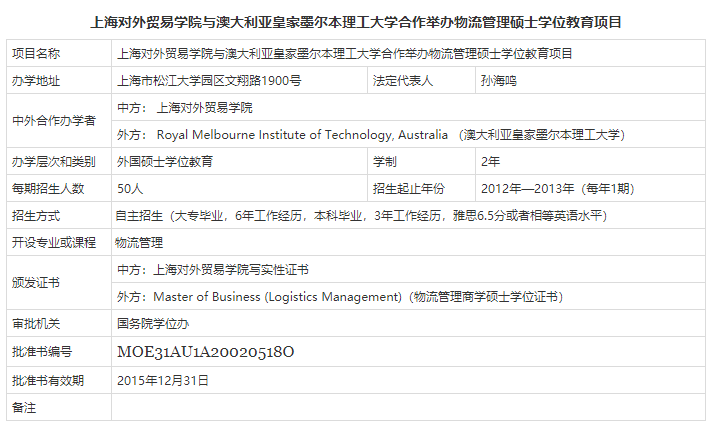Click the name 孙海鸣

[x=499, y=81]
